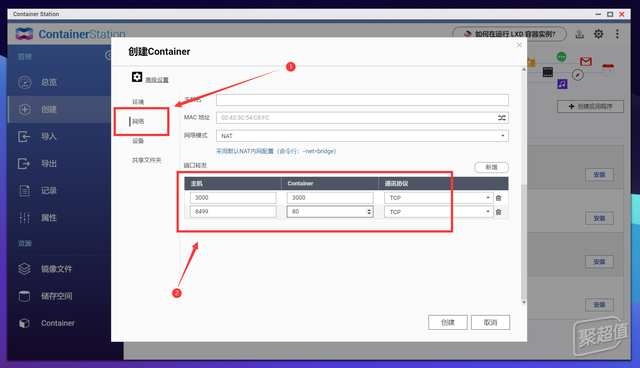Click 新增 to add port forwarding

point(491,167)
